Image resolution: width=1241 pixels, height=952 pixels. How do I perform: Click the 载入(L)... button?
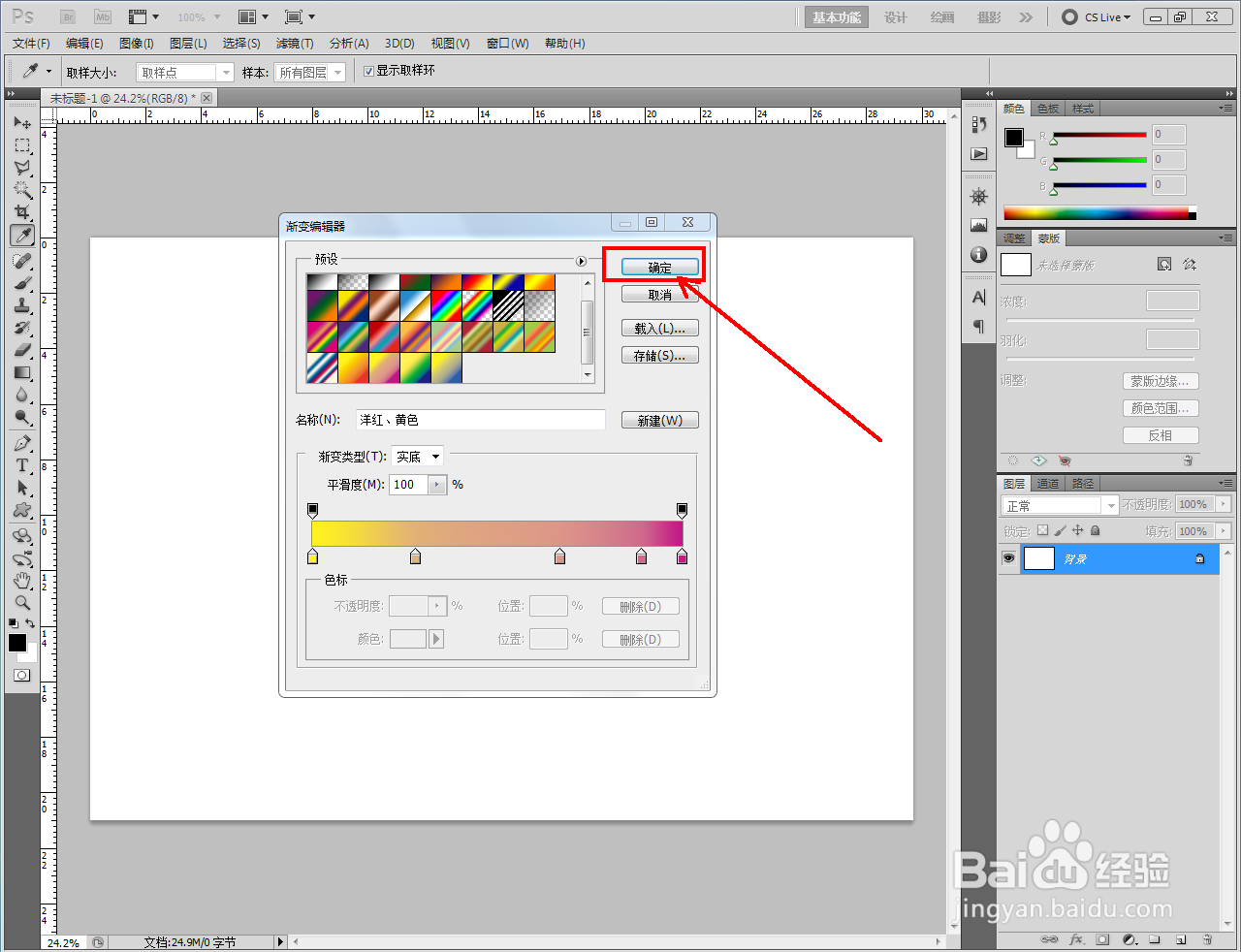[x=659, y=329]
